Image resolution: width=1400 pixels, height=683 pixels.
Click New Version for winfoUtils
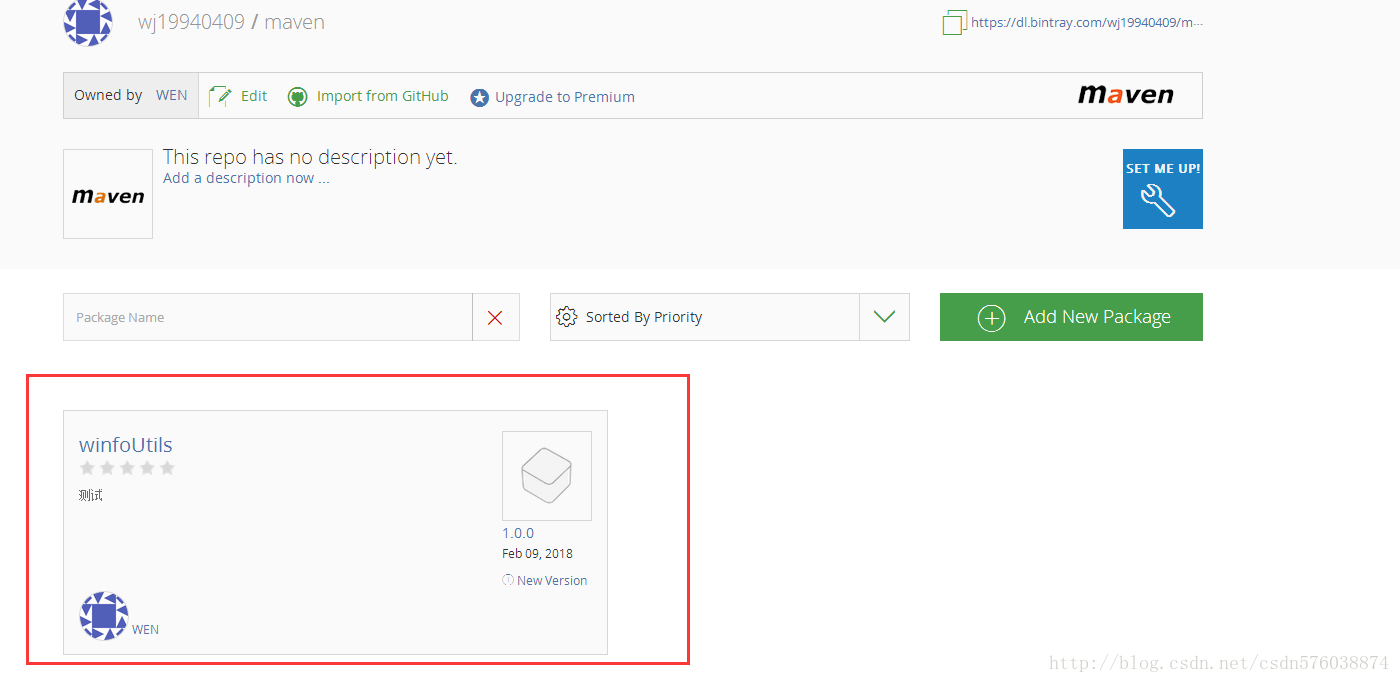pyautogui.click(x=545, y=580)
